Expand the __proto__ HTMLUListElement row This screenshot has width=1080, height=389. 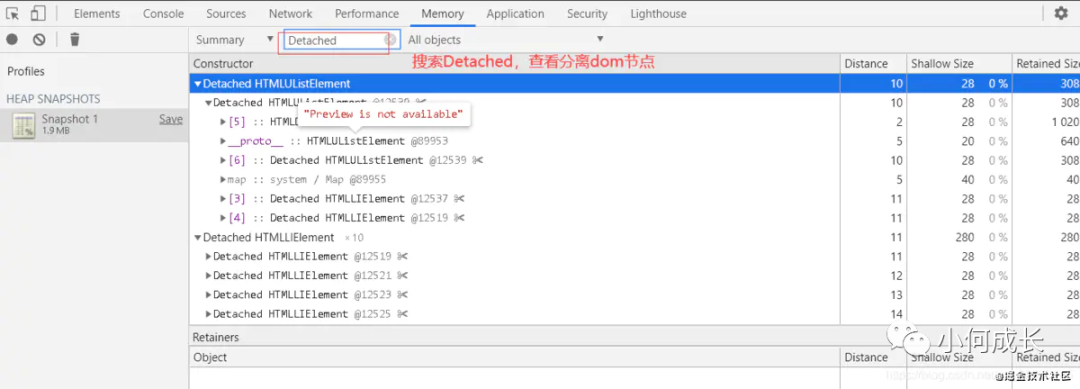pos(222,141)
